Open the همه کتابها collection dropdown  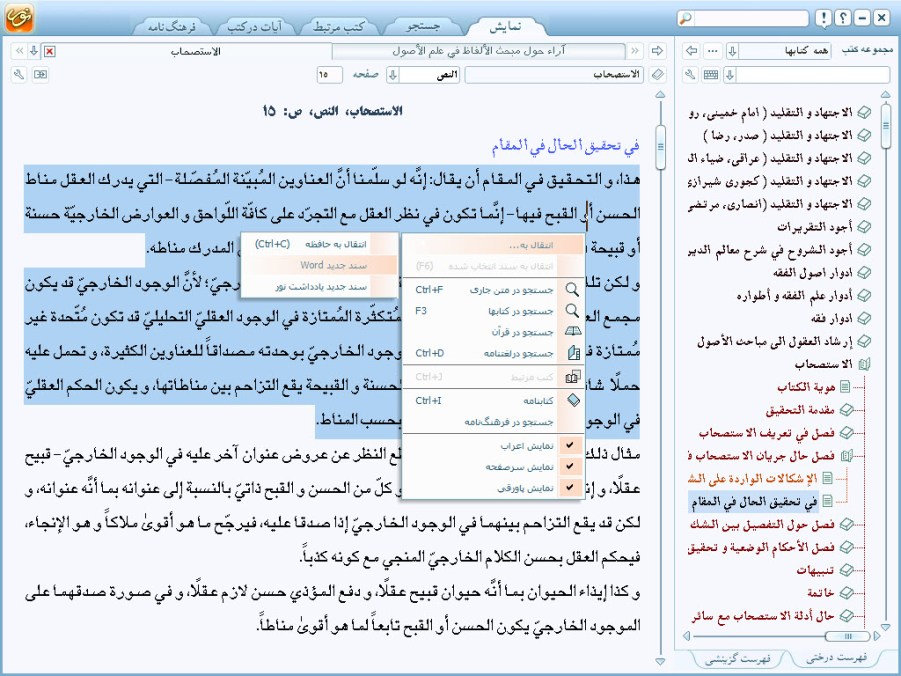733,51
